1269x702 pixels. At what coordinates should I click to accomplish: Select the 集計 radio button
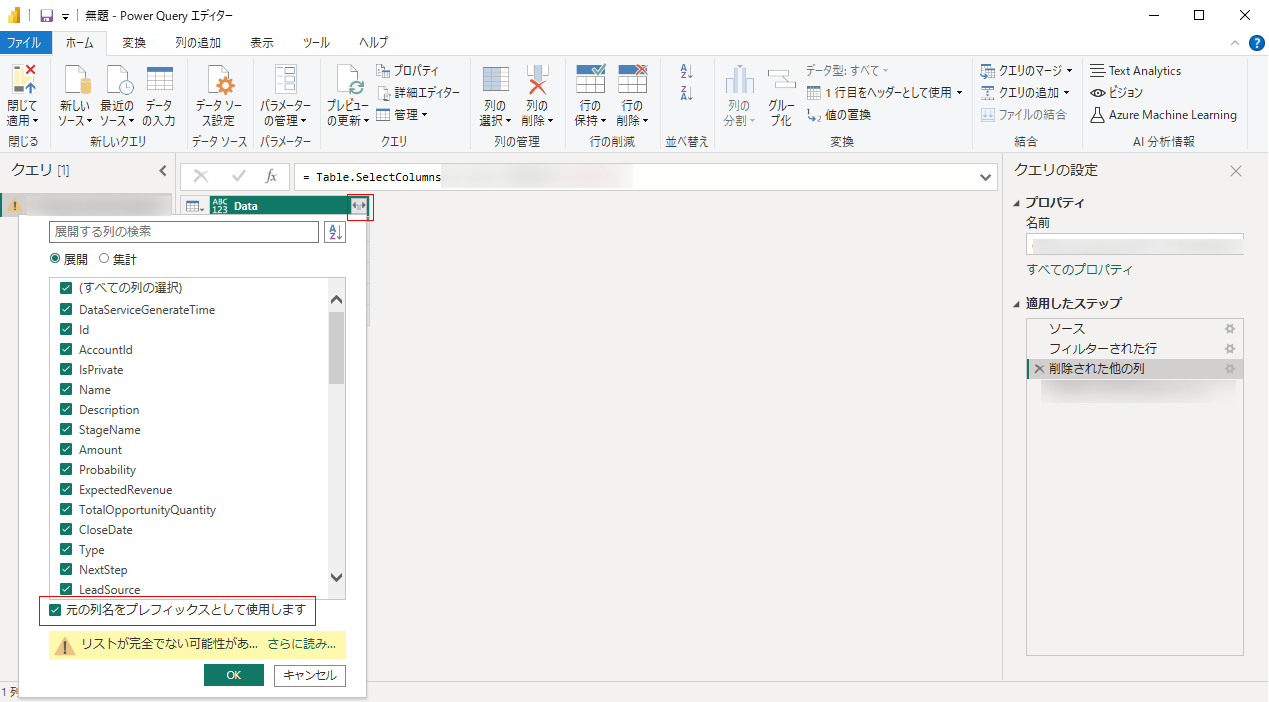(x=104, y=257)
